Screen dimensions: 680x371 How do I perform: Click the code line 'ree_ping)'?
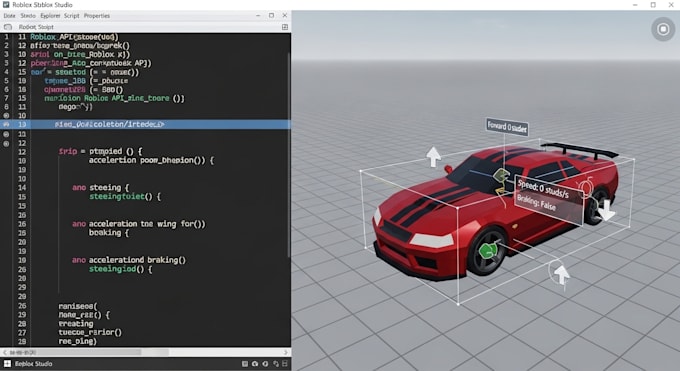coord(78,341)
